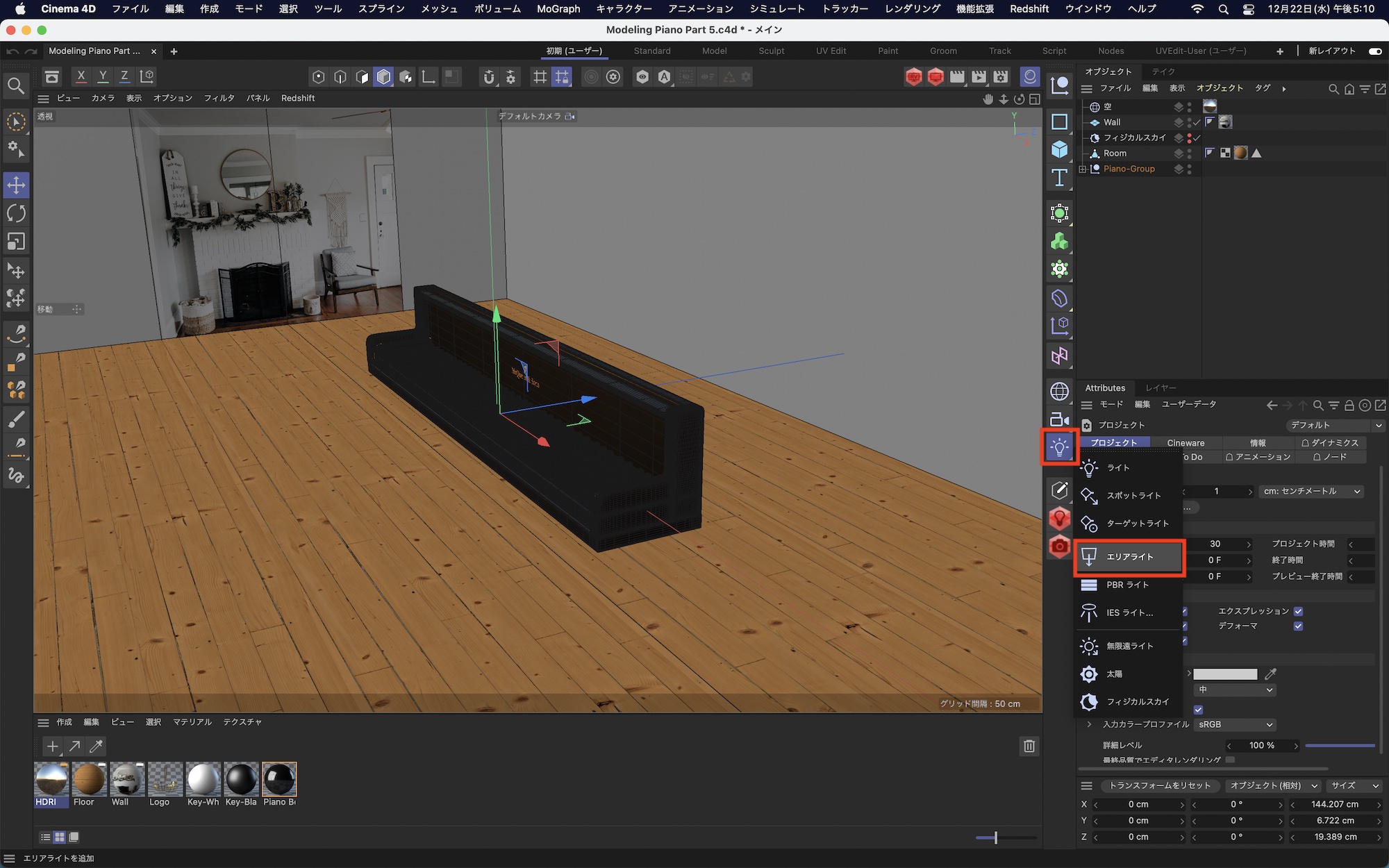Click the X axis lock icon
This screenshot has width=1389, height=868.
(81, 76)
